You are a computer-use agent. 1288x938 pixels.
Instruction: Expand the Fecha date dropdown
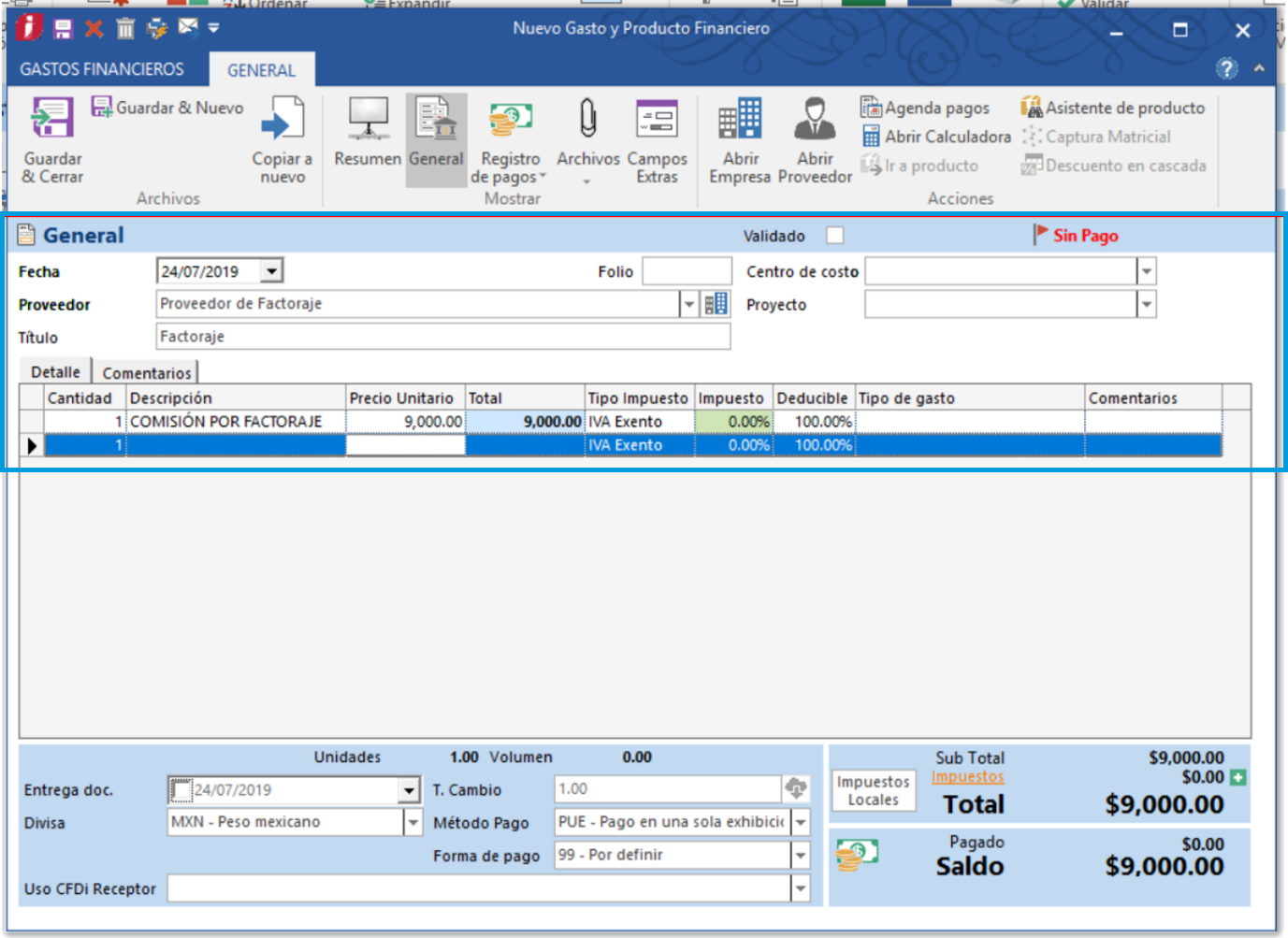point(271,271)
